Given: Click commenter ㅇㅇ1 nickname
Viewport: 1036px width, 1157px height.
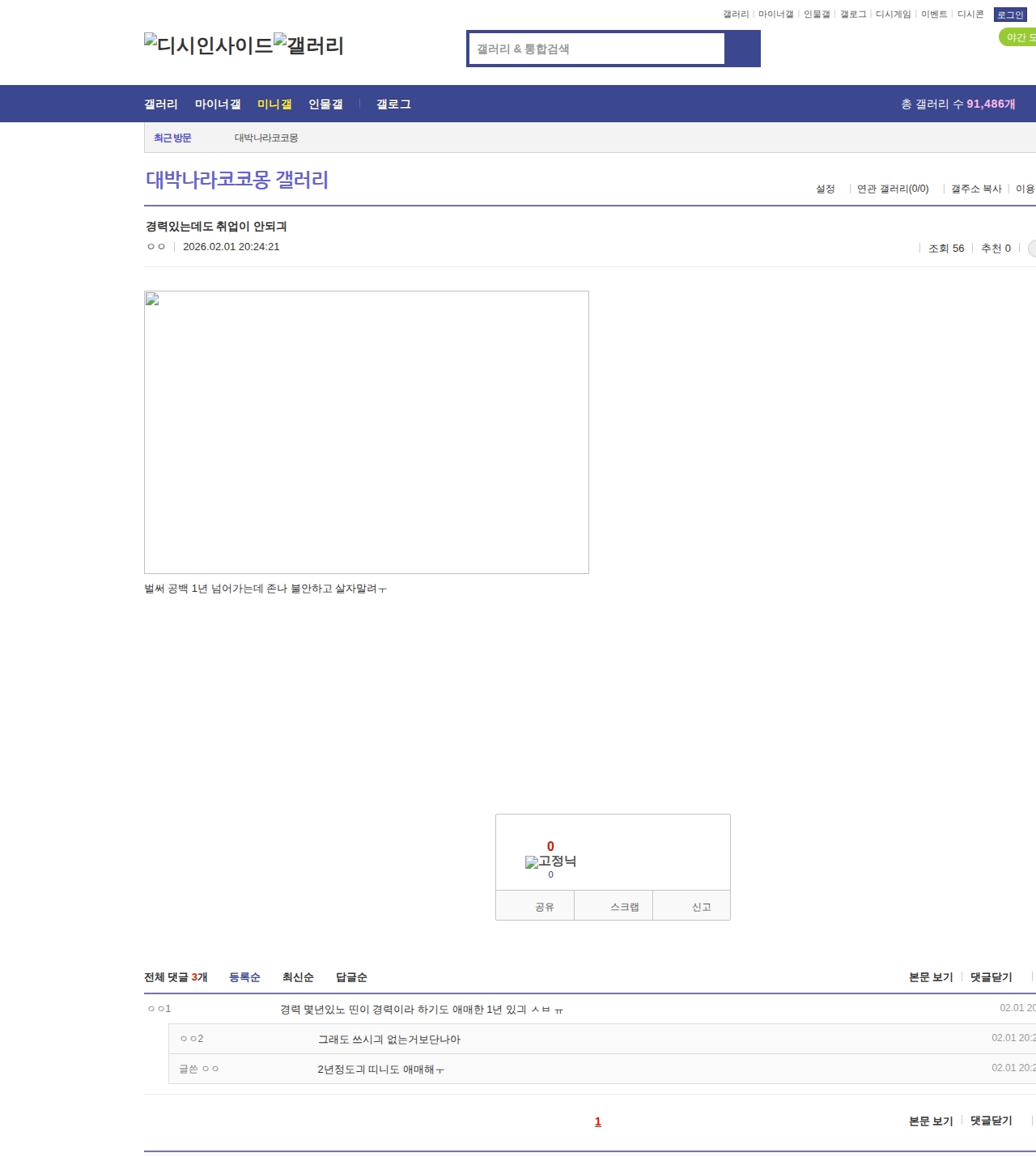Looking at the screenshot, I should click(x=159, y=1009).
